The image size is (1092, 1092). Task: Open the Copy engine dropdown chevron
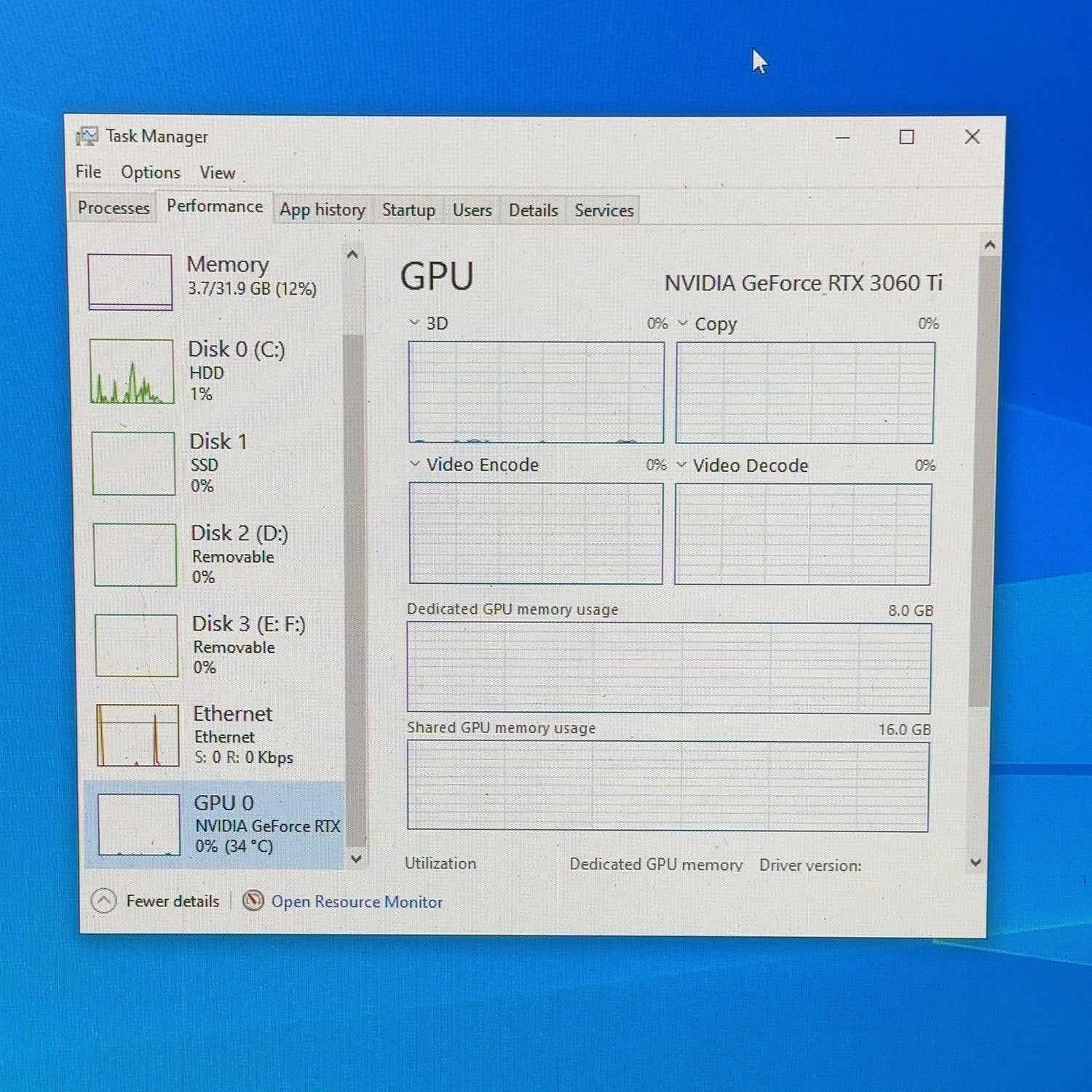[682, 323]
